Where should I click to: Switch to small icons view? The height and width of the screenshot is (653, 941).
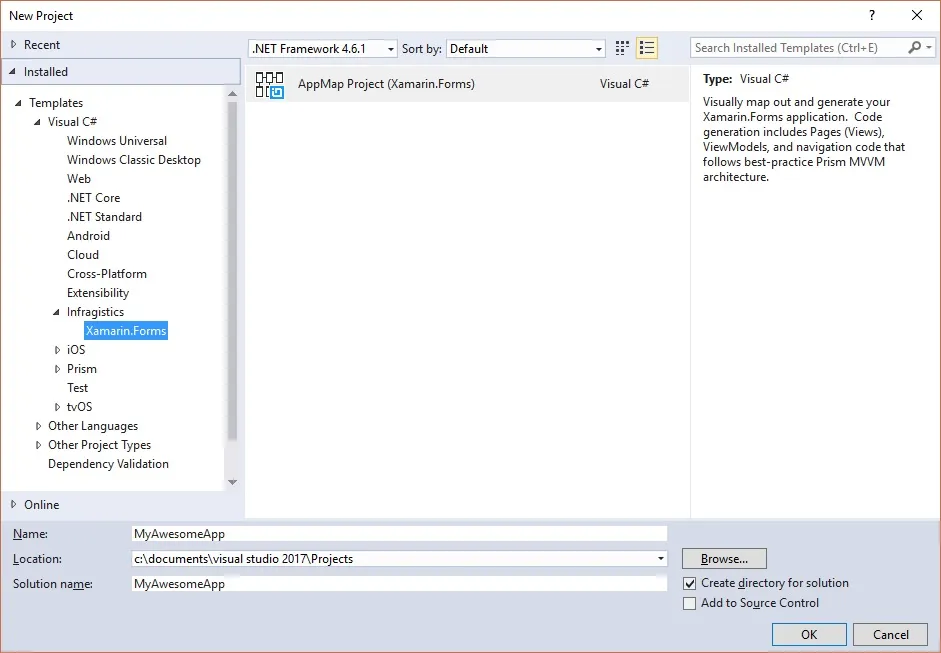(x=622, y=48)
